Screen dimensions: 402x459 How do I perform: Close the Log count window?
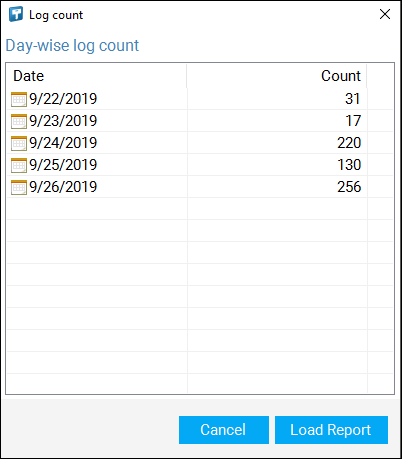click(385, 14)
